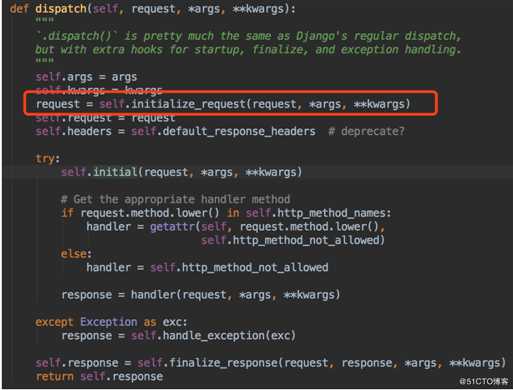Click the line 'self.args = args'
Screen dimensions: 513x390
click(x=86, y=77)
